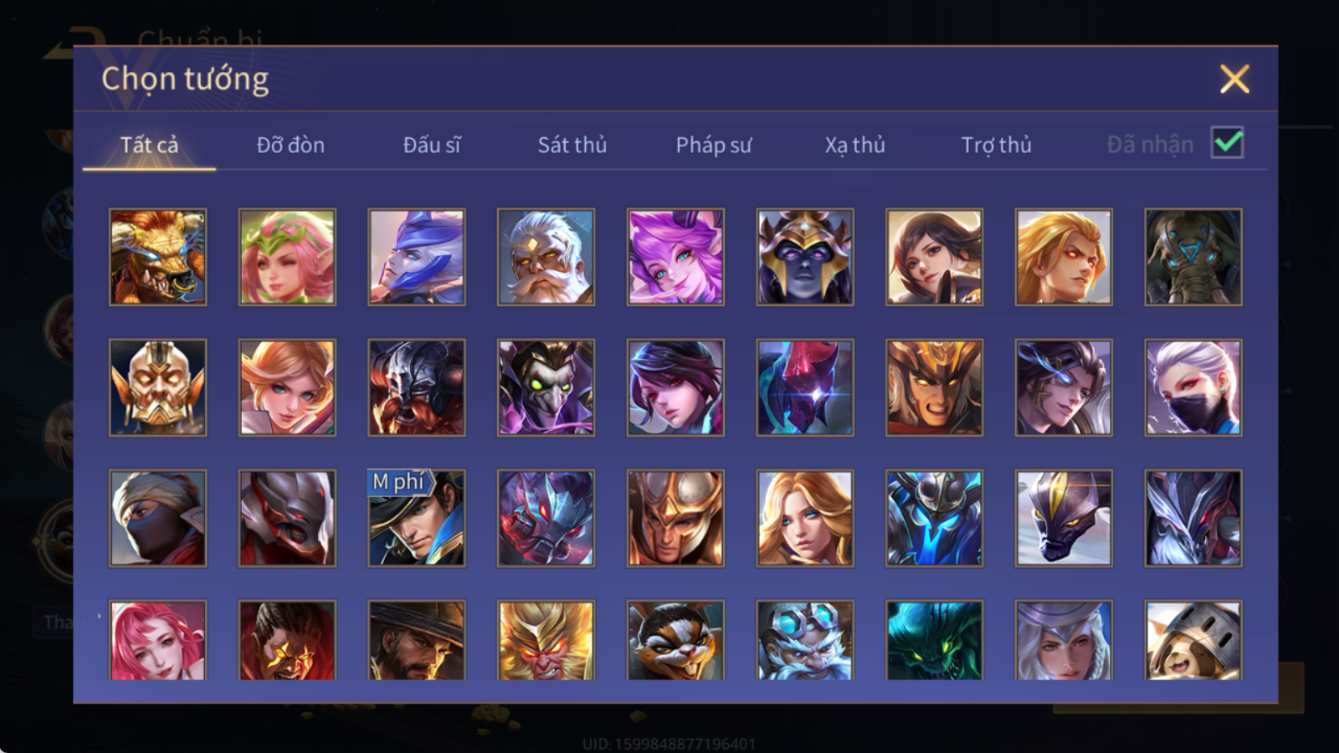Select the purple-haired girl hero portrait
Image resolution: width=1339 pixels, height=753 pixels.
tap(675, 257)
